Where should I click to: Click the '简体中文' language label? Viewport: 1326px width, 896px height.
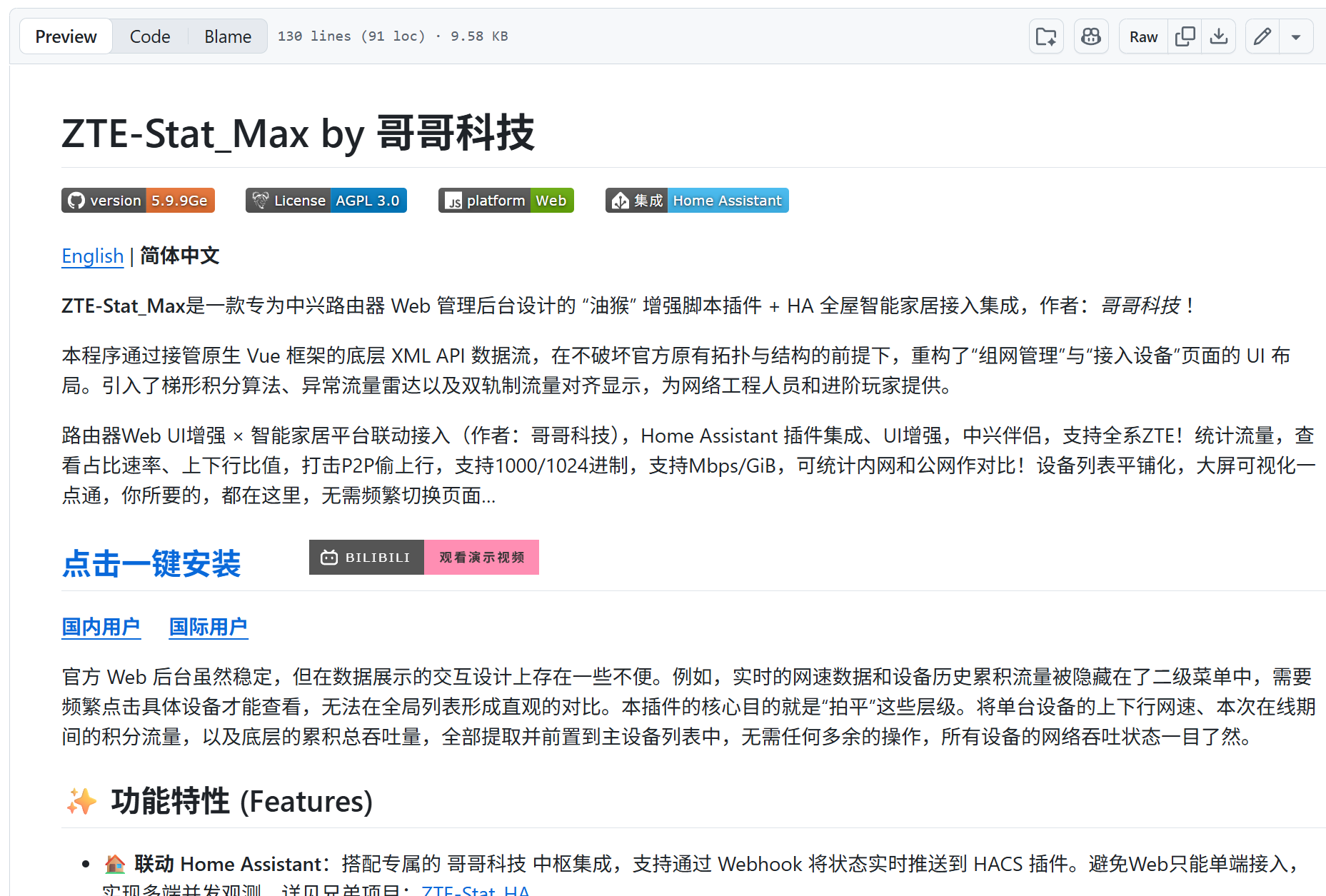point(180,256)
